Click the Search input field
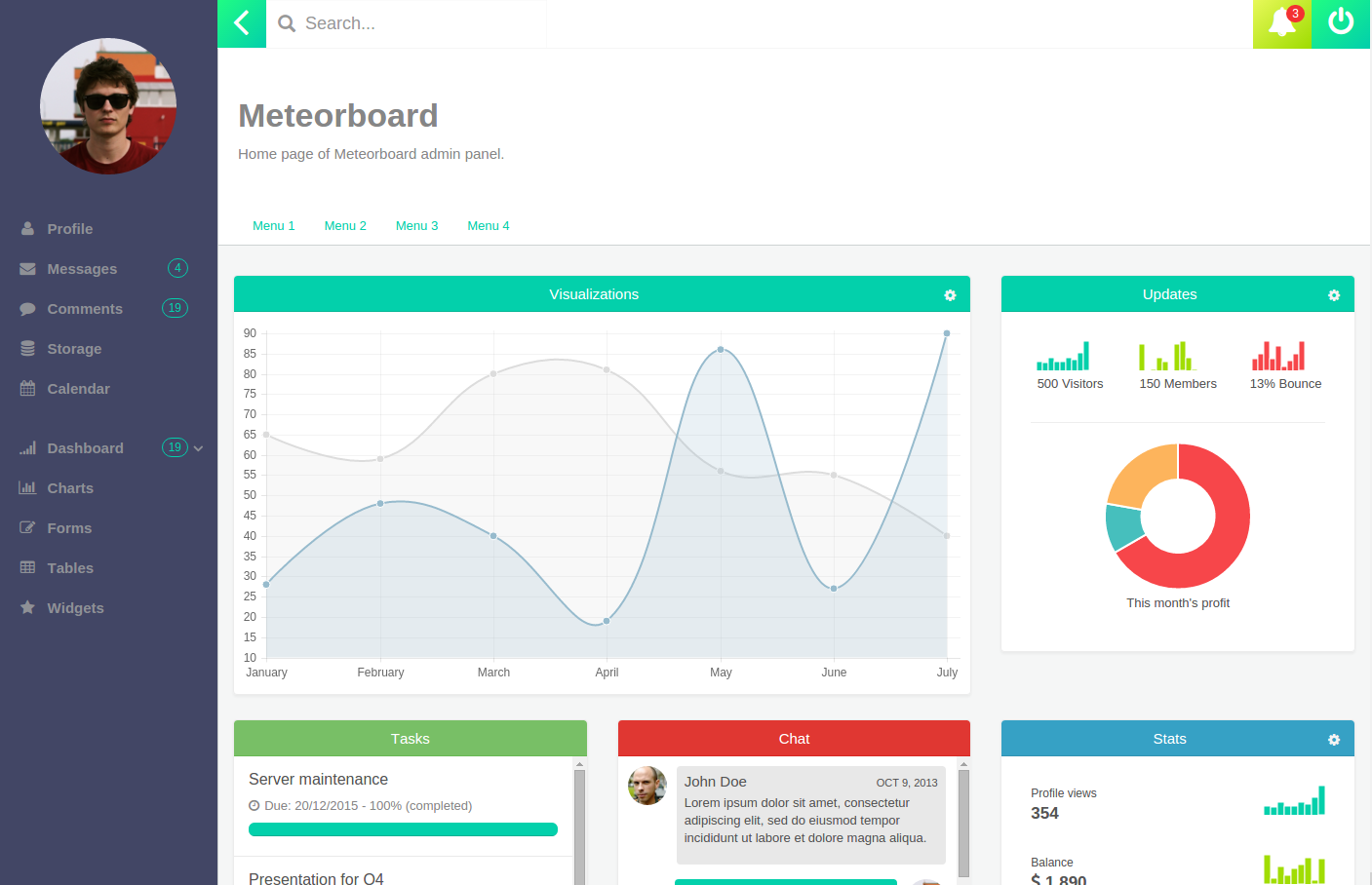 point(419,23)
